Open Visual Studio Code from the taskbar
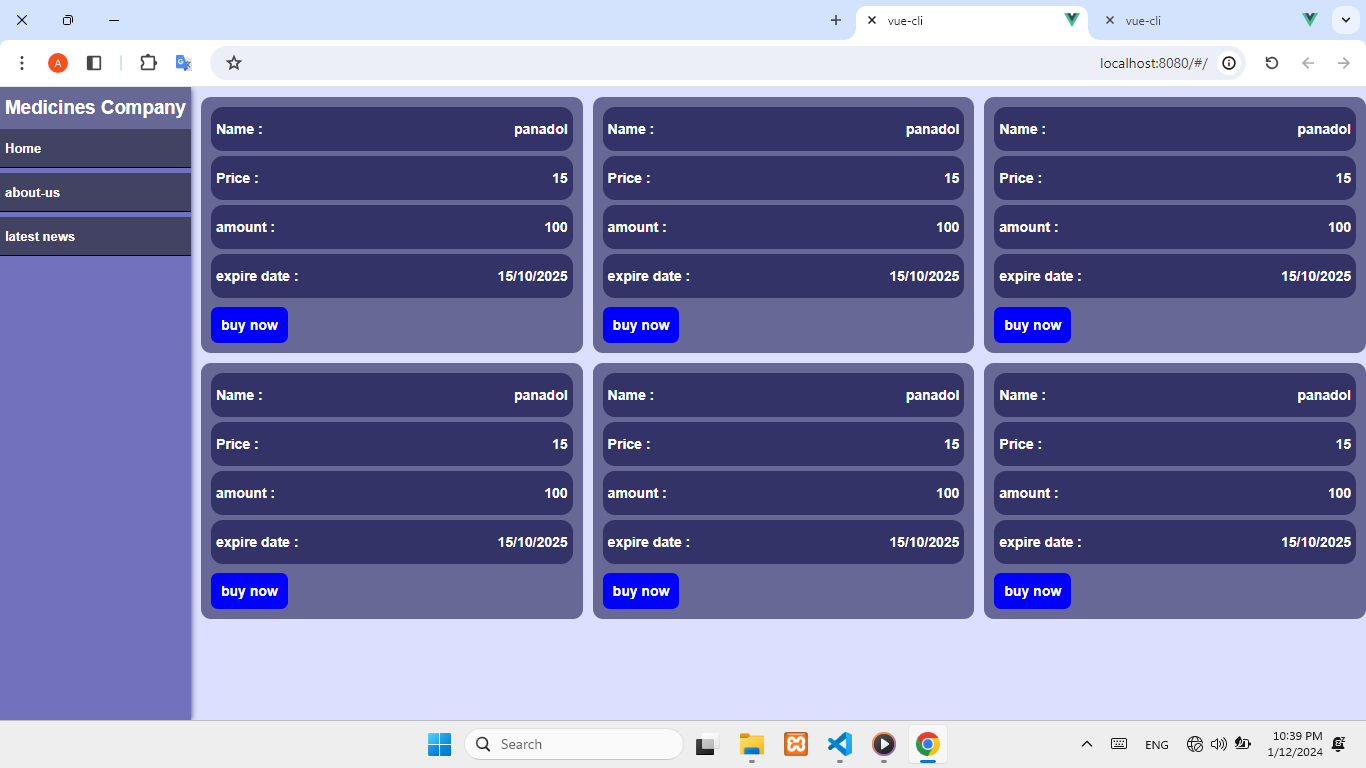Image resolution: width=1366 pixels, height=768 pixels. (839, 744)
